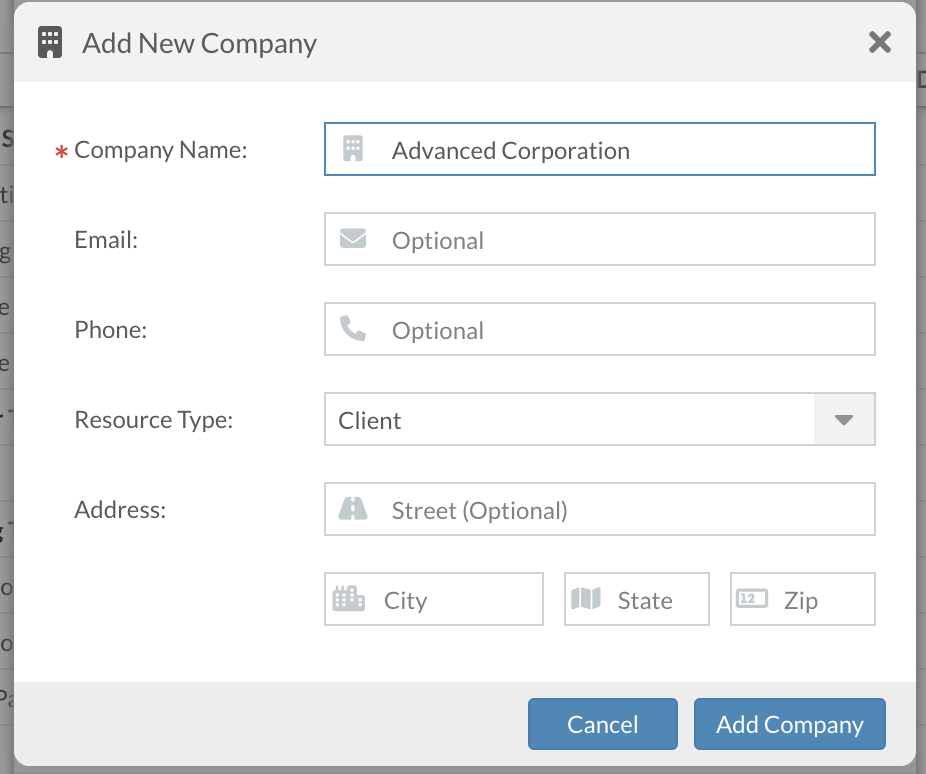
Task: Click into the Zip text box
Action: [822, 600]
